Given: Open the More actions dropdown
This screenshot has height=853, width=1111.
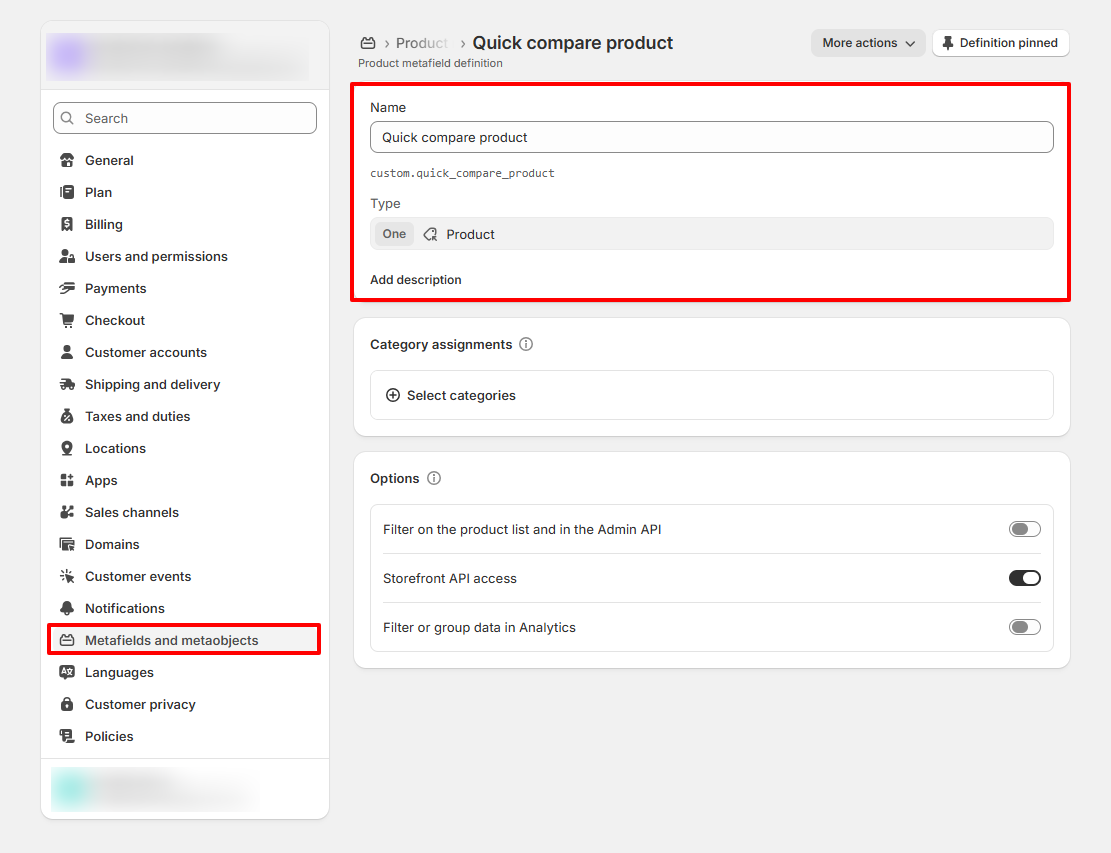Looking at the screenshot, I should 868,43.
